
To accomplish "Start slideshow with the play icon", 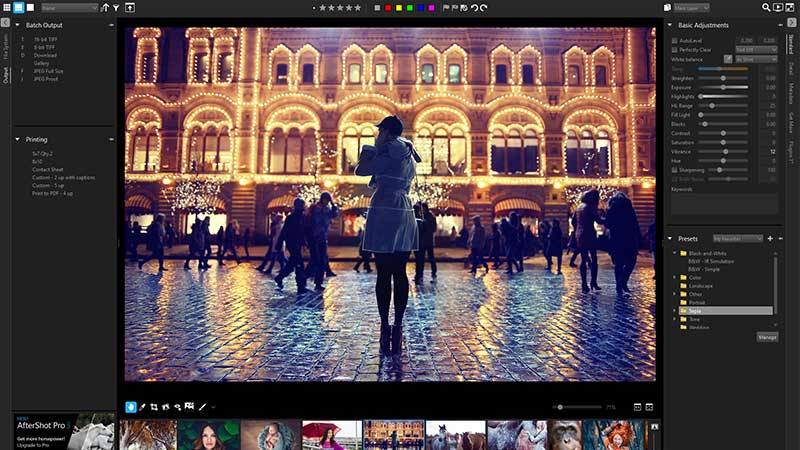I will (x=778, y=8).
